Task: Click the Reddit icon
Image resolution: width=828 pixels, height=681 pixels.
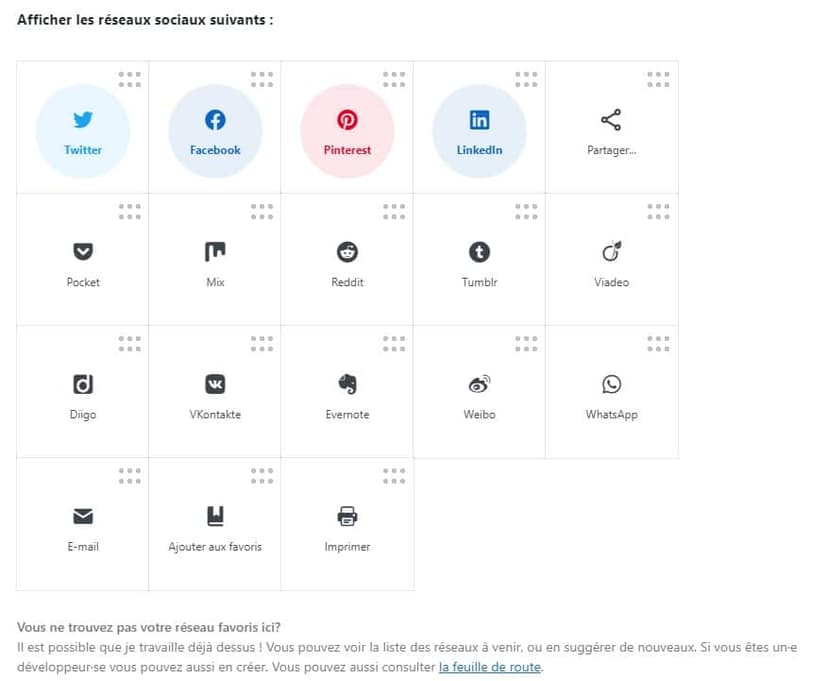Action: pyautogui.click(x=347, y=252)
